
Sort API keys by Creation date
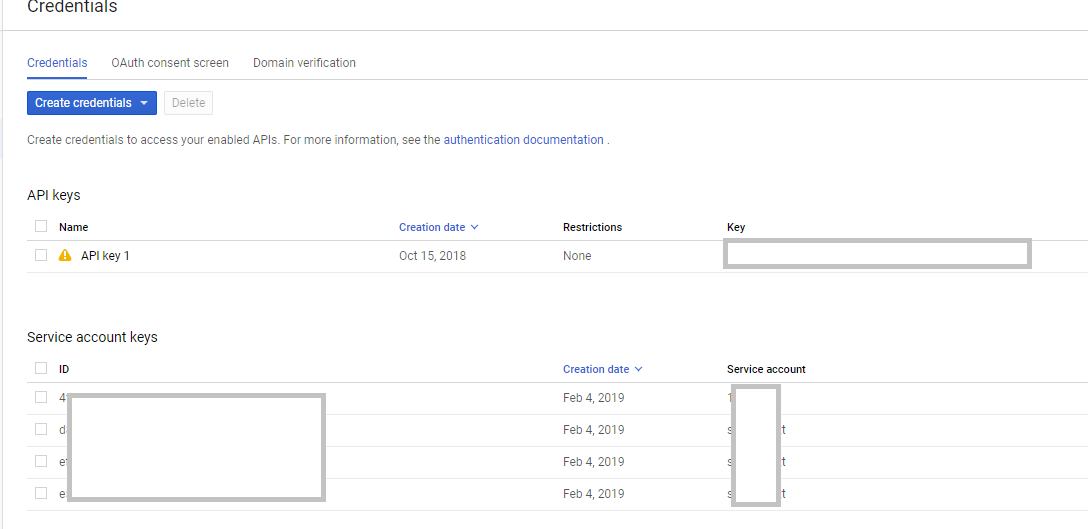(x=439, y=227)
